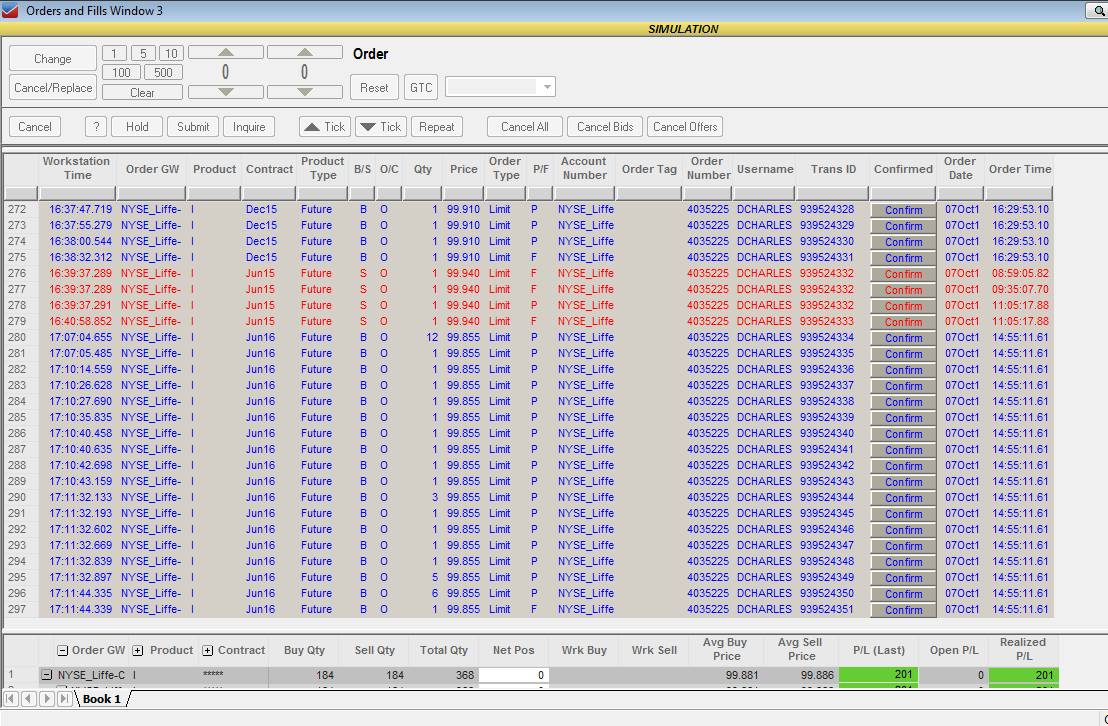The height and width of the screenshot is (726, 1108).
Task: Confirm the order in row 297
Action: coord(903,610)
